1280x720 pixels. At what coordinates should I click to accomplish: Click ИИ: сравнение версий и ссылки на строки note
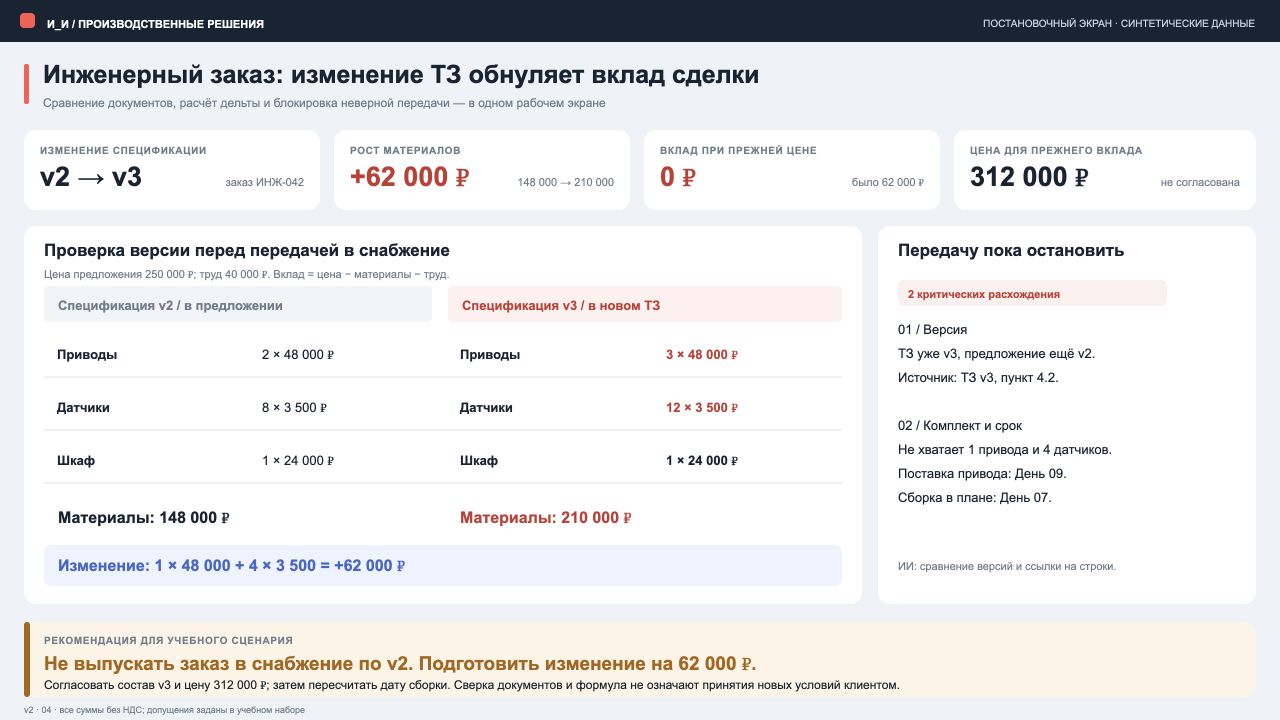(1007, 566)
